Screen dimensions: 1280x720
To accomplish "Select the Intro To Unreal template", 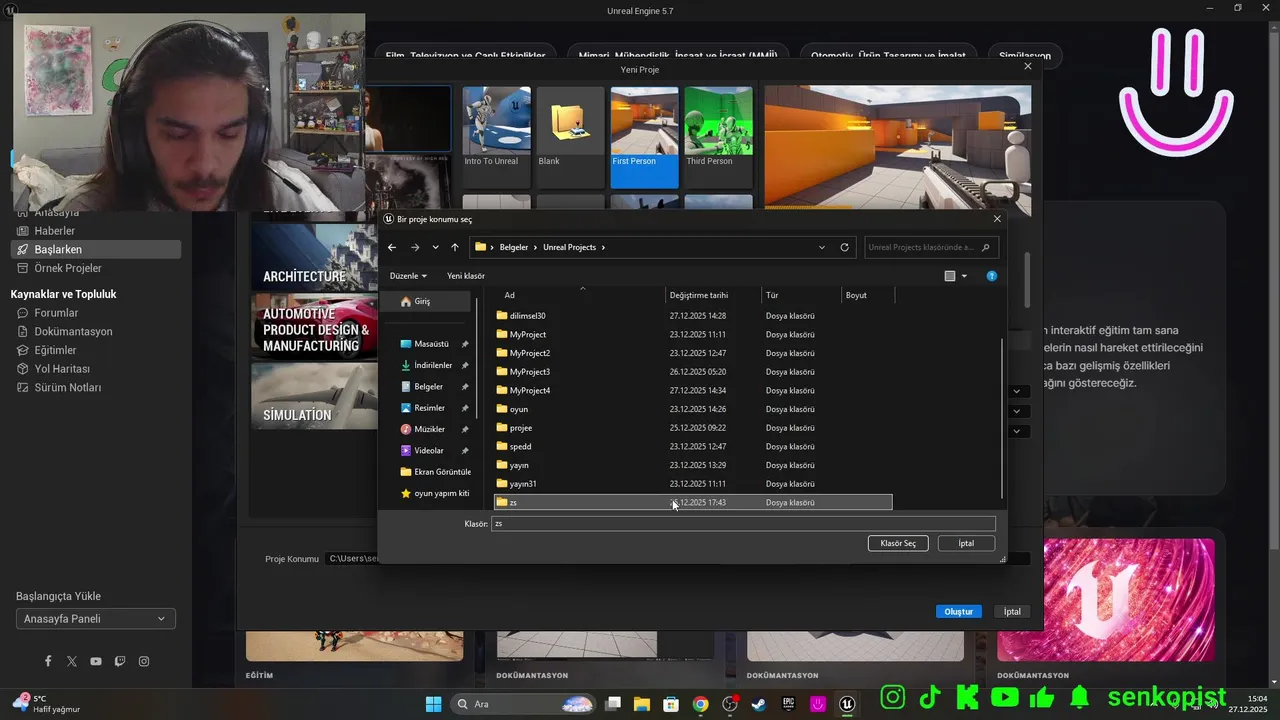I will pyautogui.click(x=497, y=137).
